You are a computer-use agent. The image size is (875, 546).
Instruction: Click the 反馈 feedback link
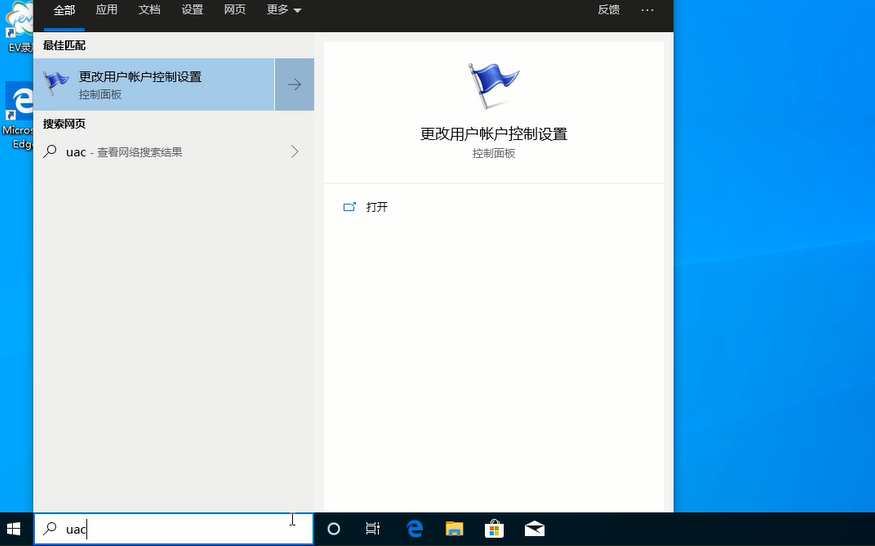608,10
